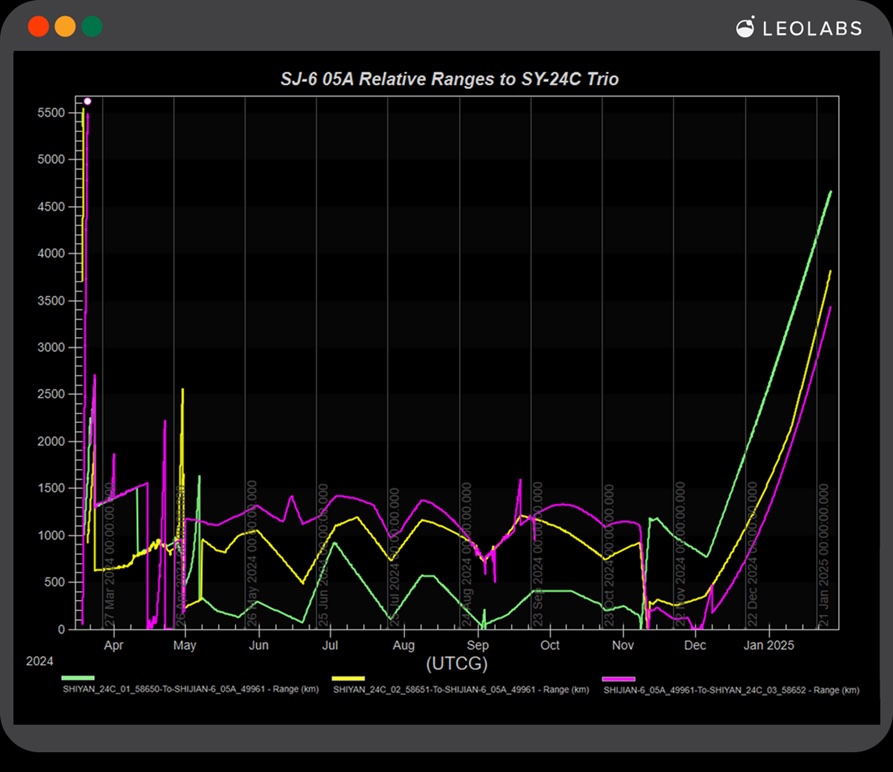Click the 22 Dec 2024 vertical gridline label
893x772 pixels.
coord(752,555)
